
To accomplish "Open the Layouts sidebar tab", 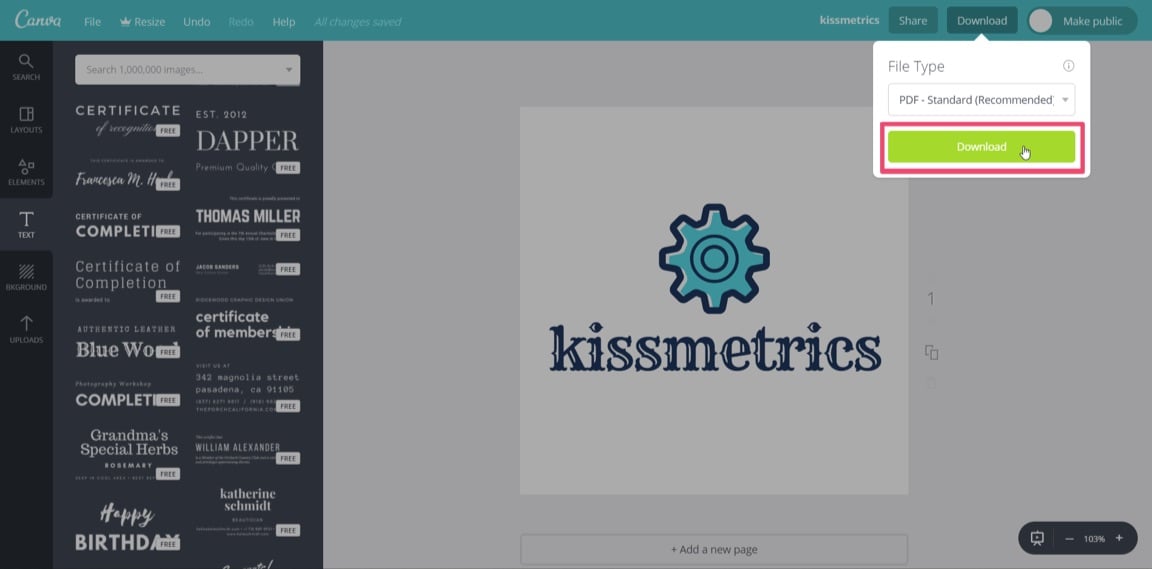I will 26,120.
